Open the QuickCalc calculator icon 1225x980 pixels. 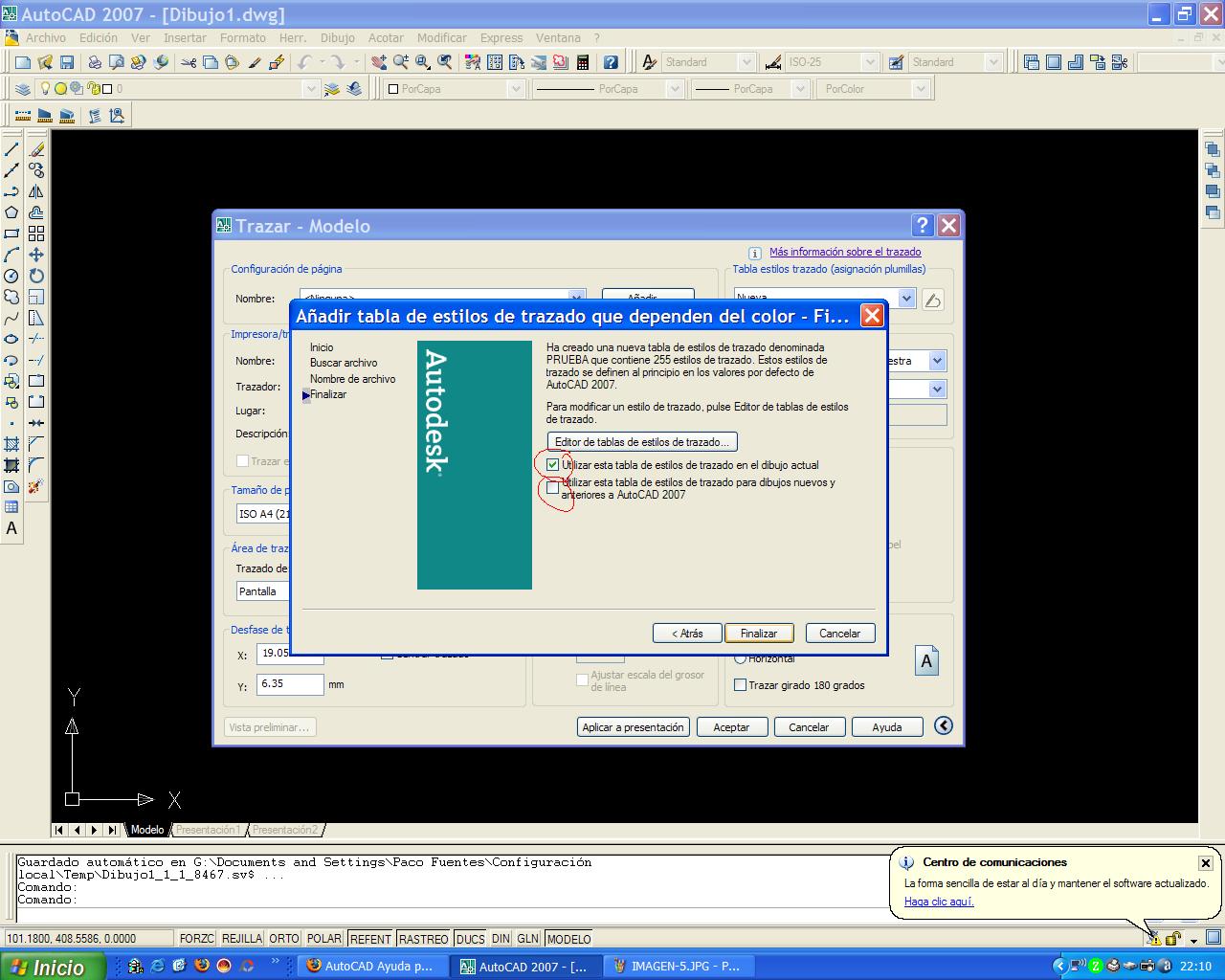582,62
